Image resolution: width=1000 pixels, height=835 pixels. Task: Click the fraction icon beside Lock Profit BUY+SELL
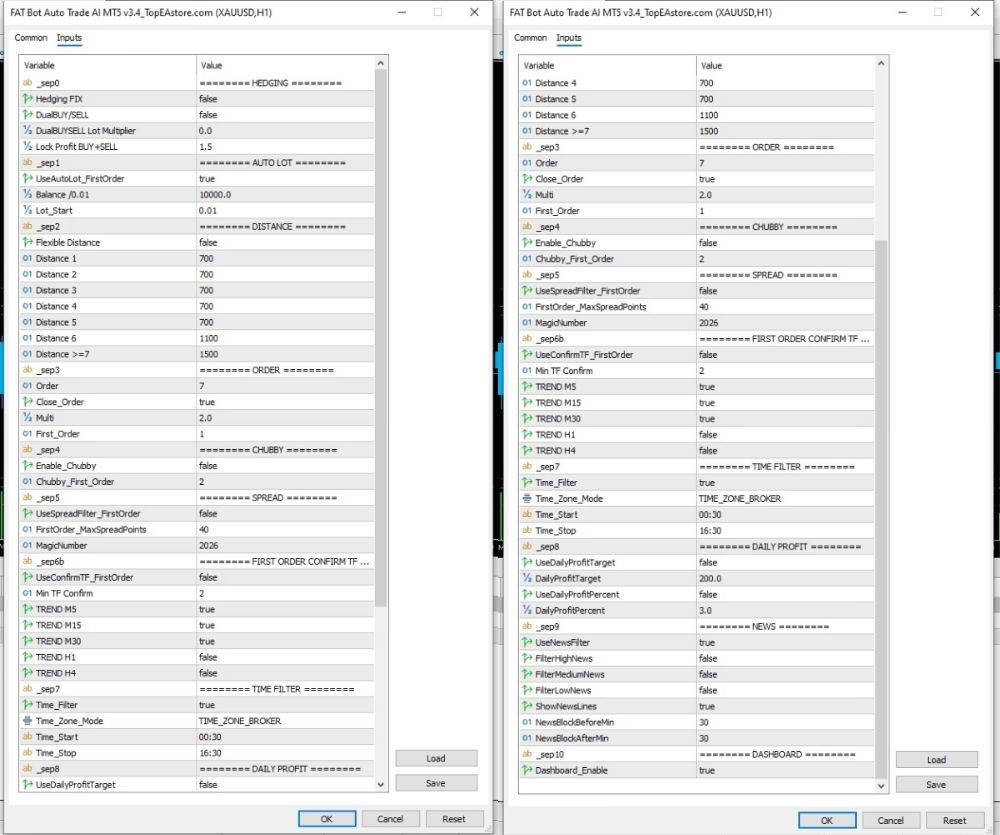click(x=27, y=147)
